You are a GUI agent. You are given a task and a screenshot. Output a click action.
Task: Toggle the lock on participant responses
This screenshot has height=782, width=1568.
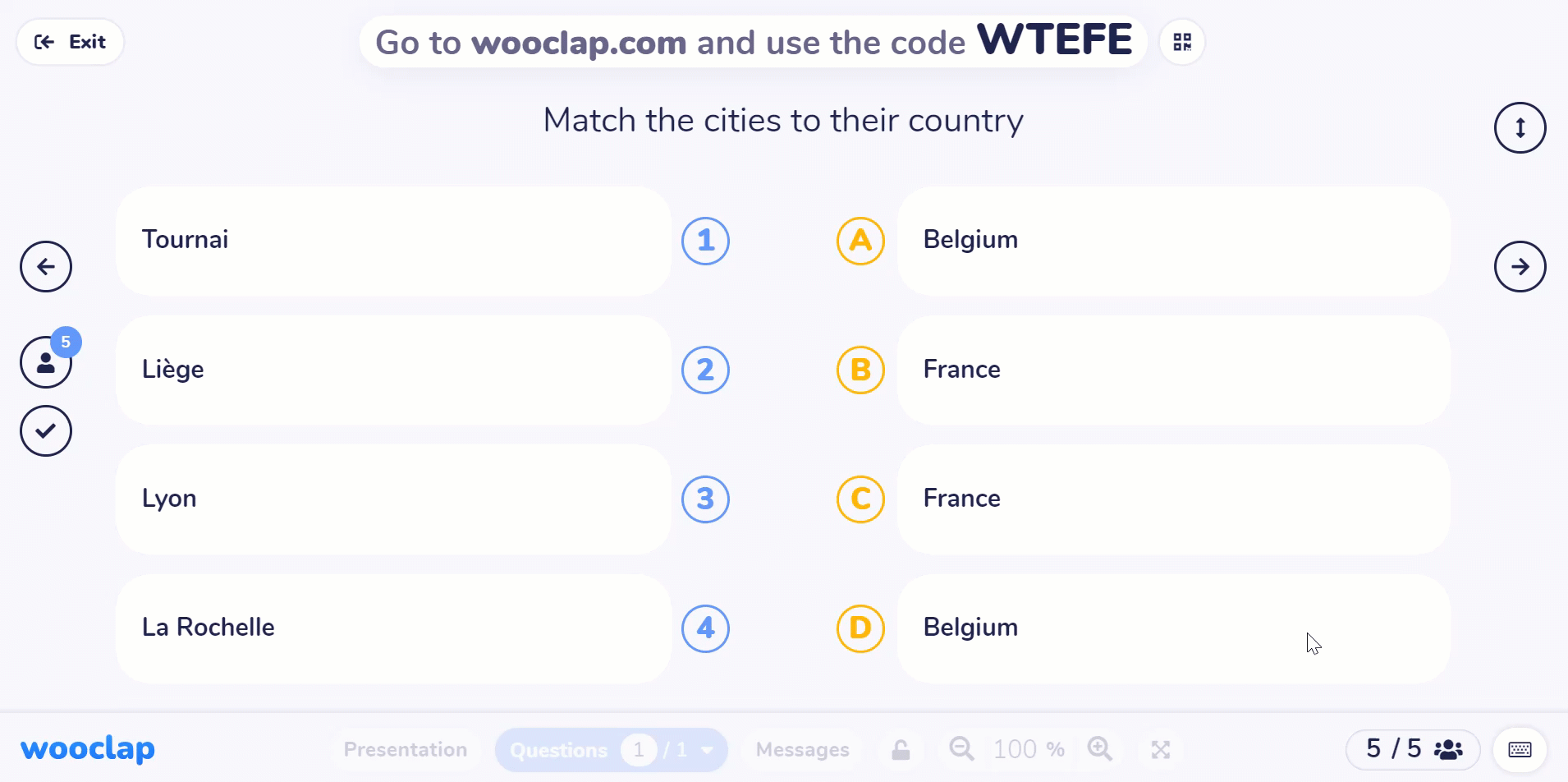point(901,749)
